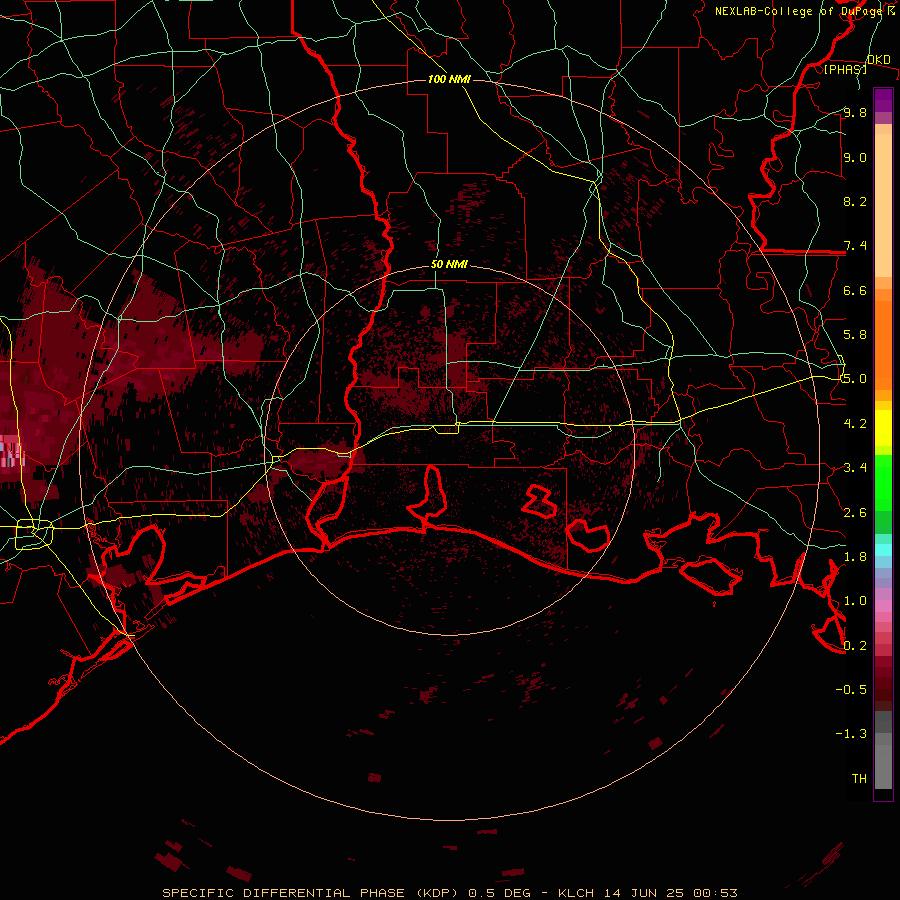Click the 9.8 value on the scale

click(x=855, y=112)
